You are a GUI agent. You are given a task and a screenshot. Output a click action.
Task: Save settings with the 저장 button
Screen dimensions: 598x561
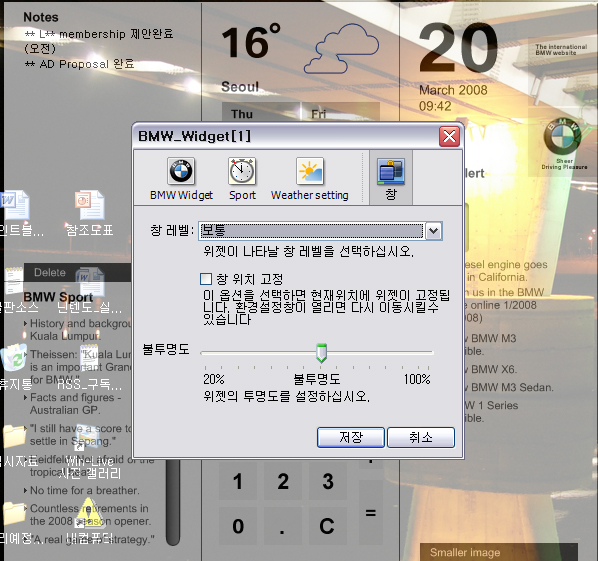click(x=351, y=437)
